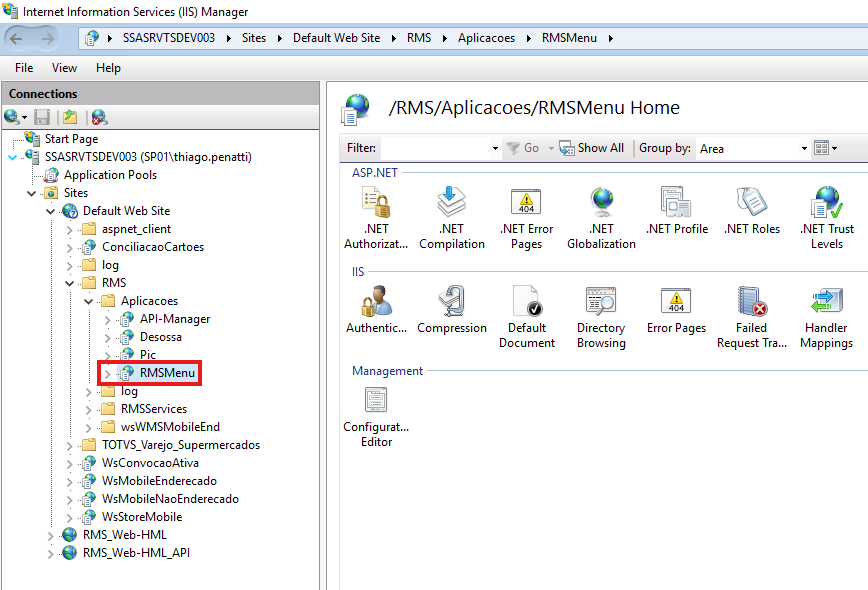Open the File menu

24,68
